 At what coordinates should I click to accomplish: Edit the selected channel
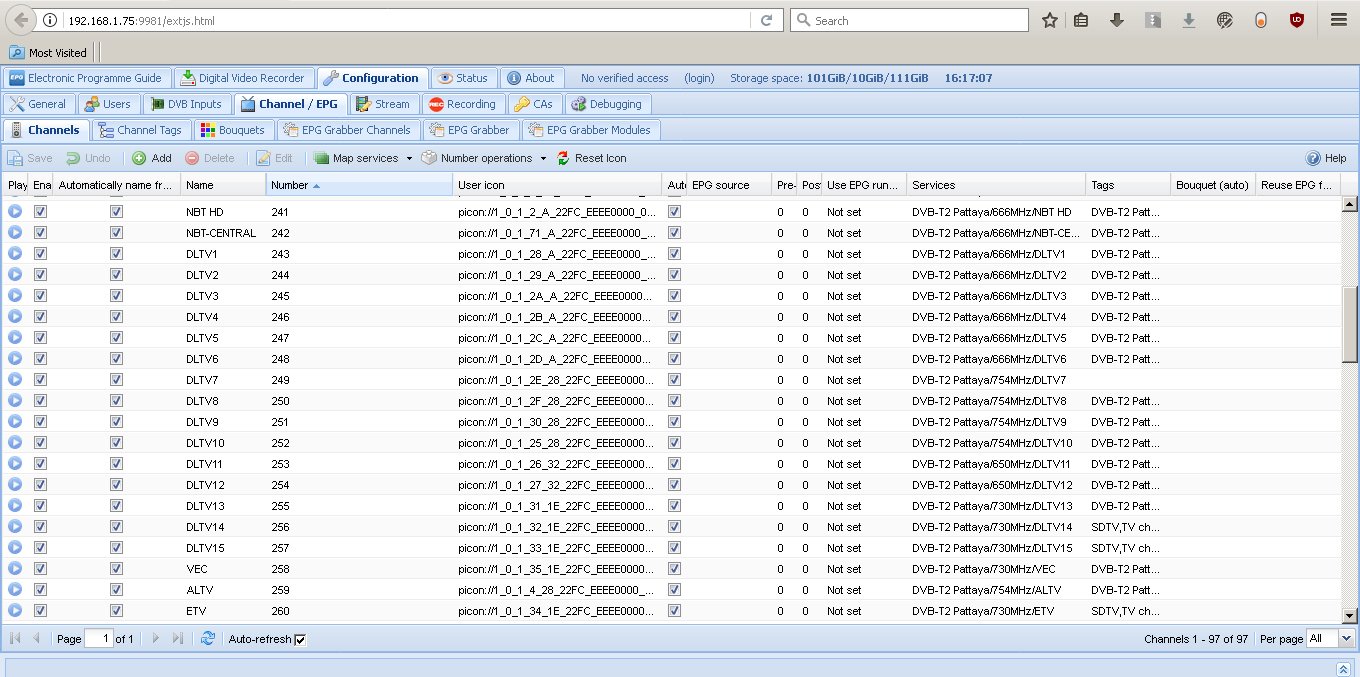click(274, 158)
